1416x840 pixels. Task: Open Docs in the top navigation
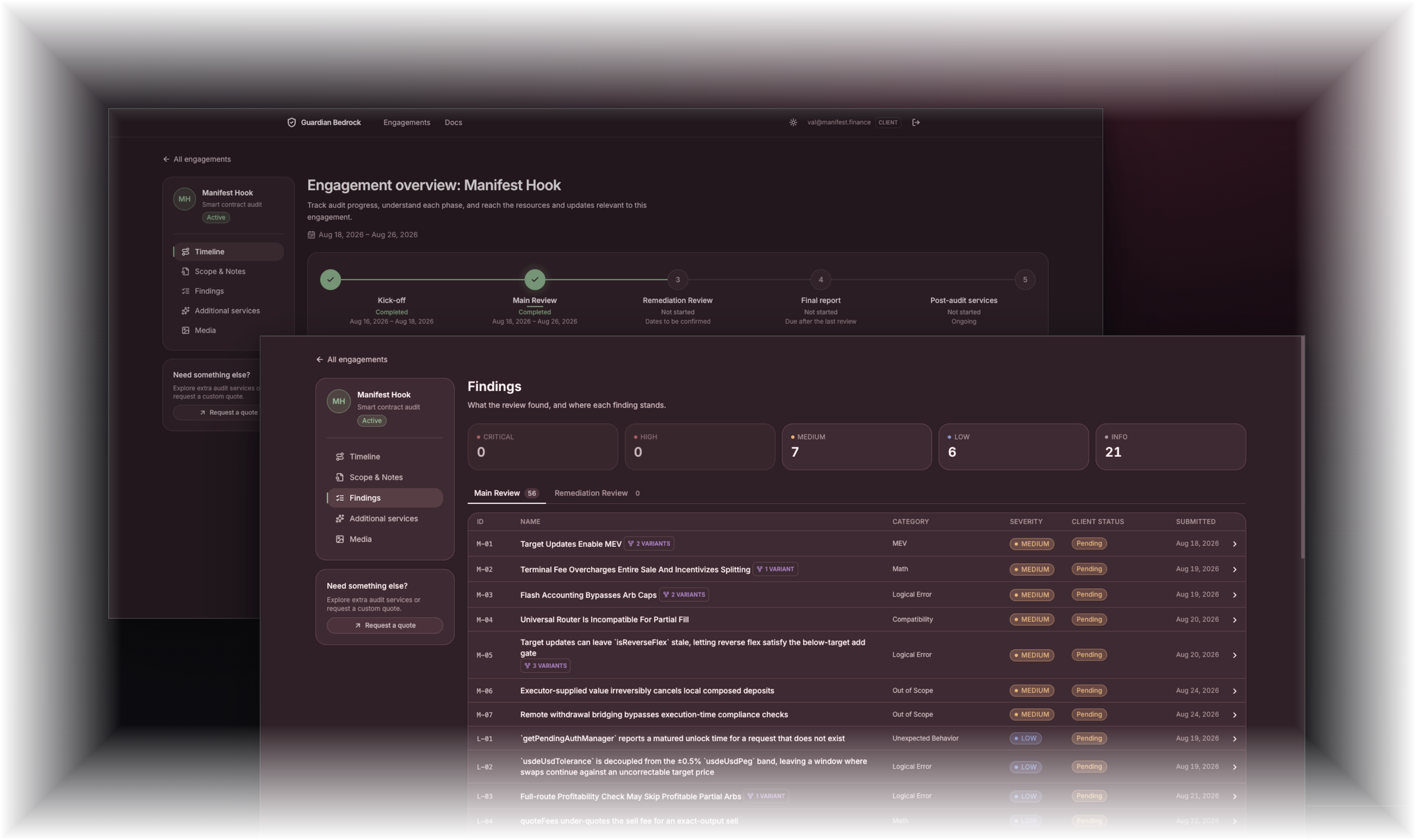[x=453, y=123]
